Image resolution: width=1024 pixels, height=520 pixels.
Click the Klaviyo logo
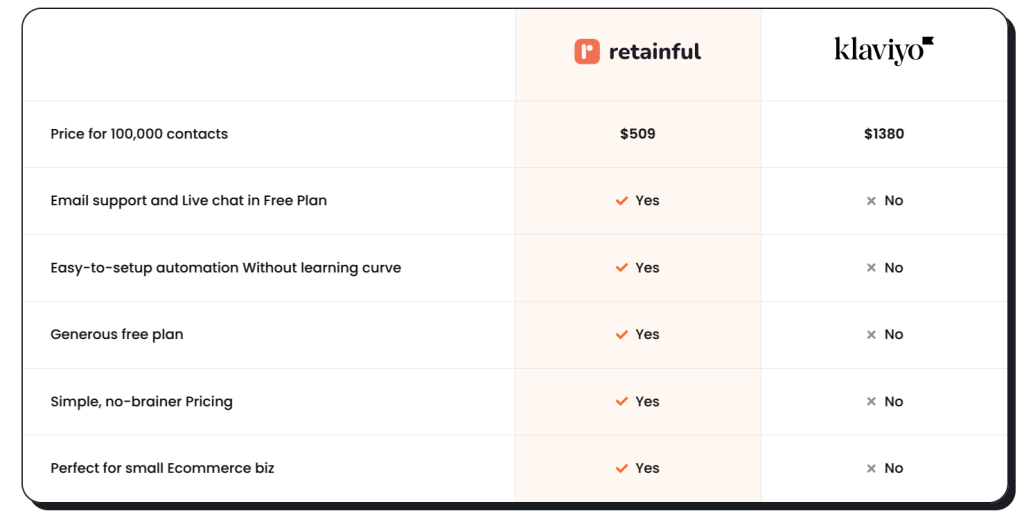[884, 50]
